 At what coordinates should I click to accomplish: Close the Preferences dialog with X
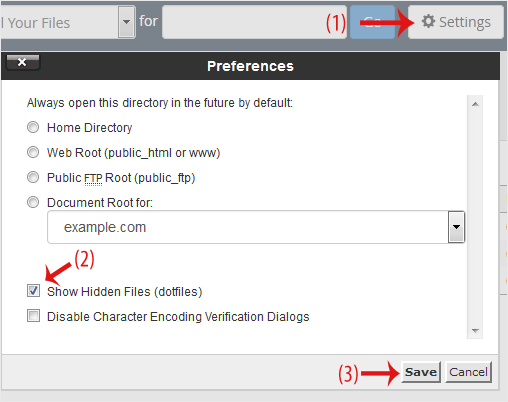23,62
